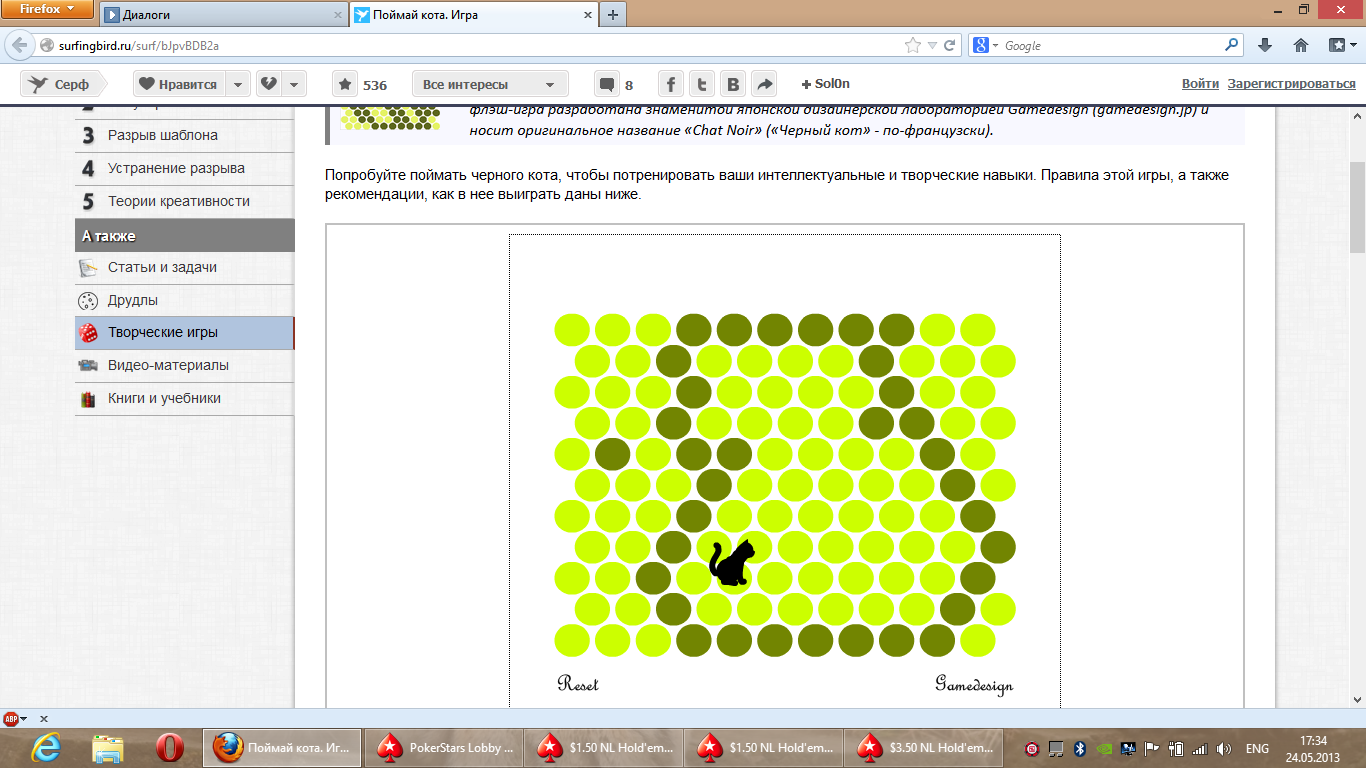The width and height of the screenshot is (1366, 768).
Task: Select Творческие игры sidebar item
Action: 185,333
